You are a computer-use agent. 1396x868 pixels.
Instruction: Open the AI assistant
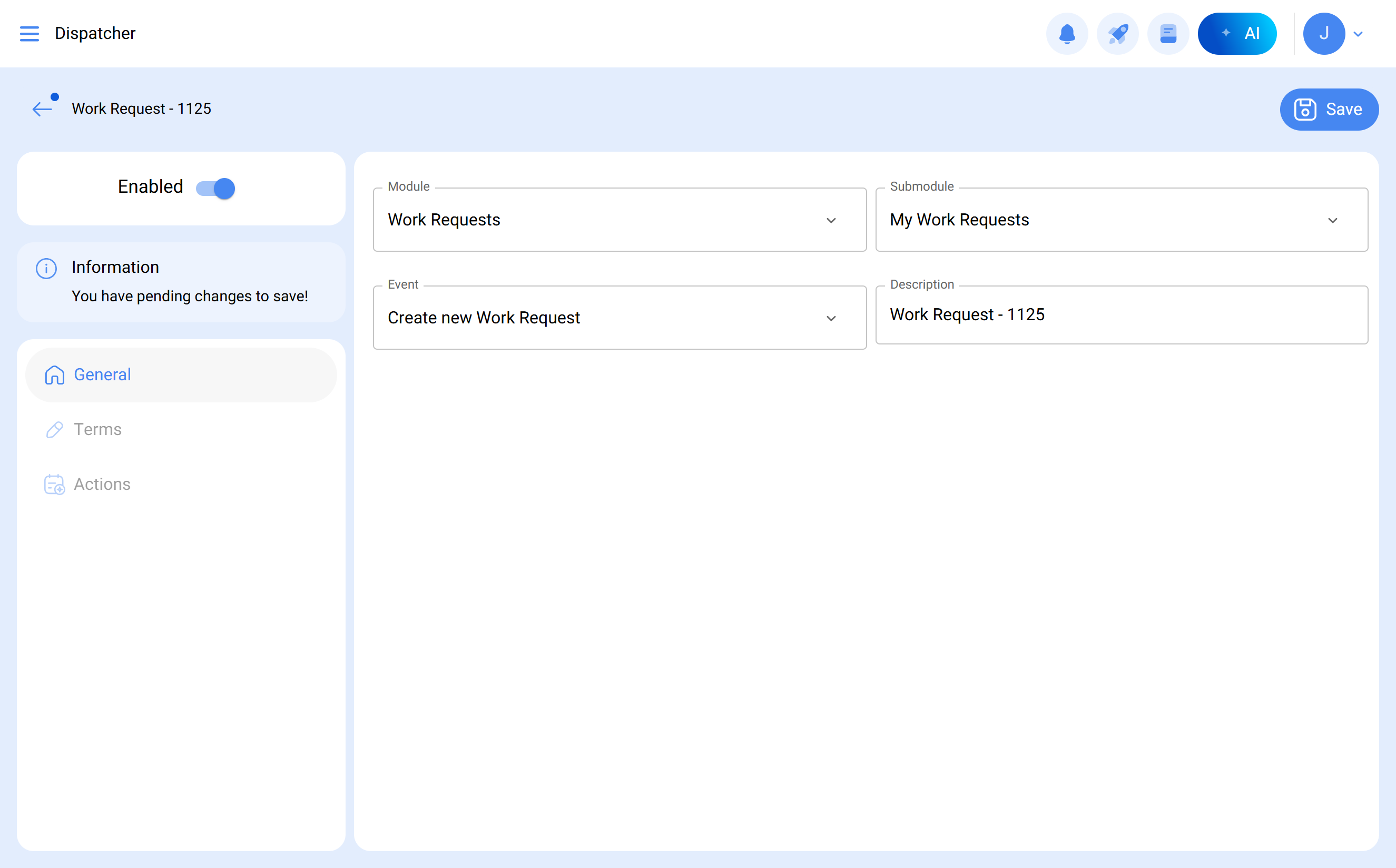[x=1236, y=33]
